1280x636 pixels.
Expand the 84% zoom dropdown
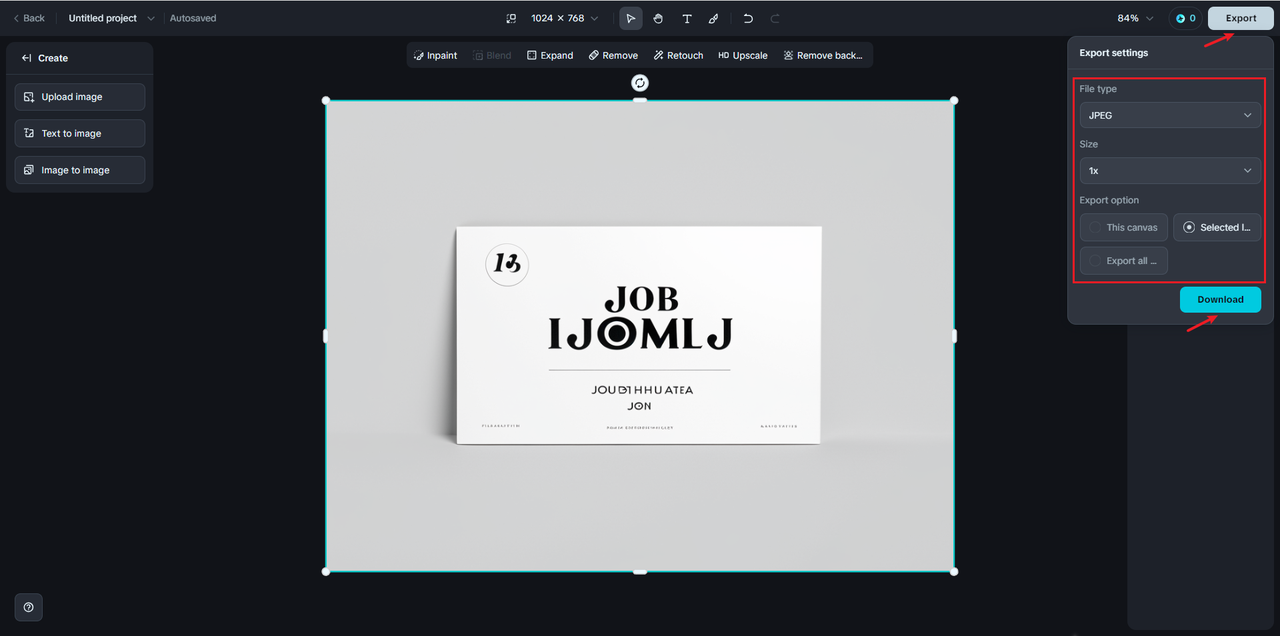pyautogui.click(x=1136, y=18)
